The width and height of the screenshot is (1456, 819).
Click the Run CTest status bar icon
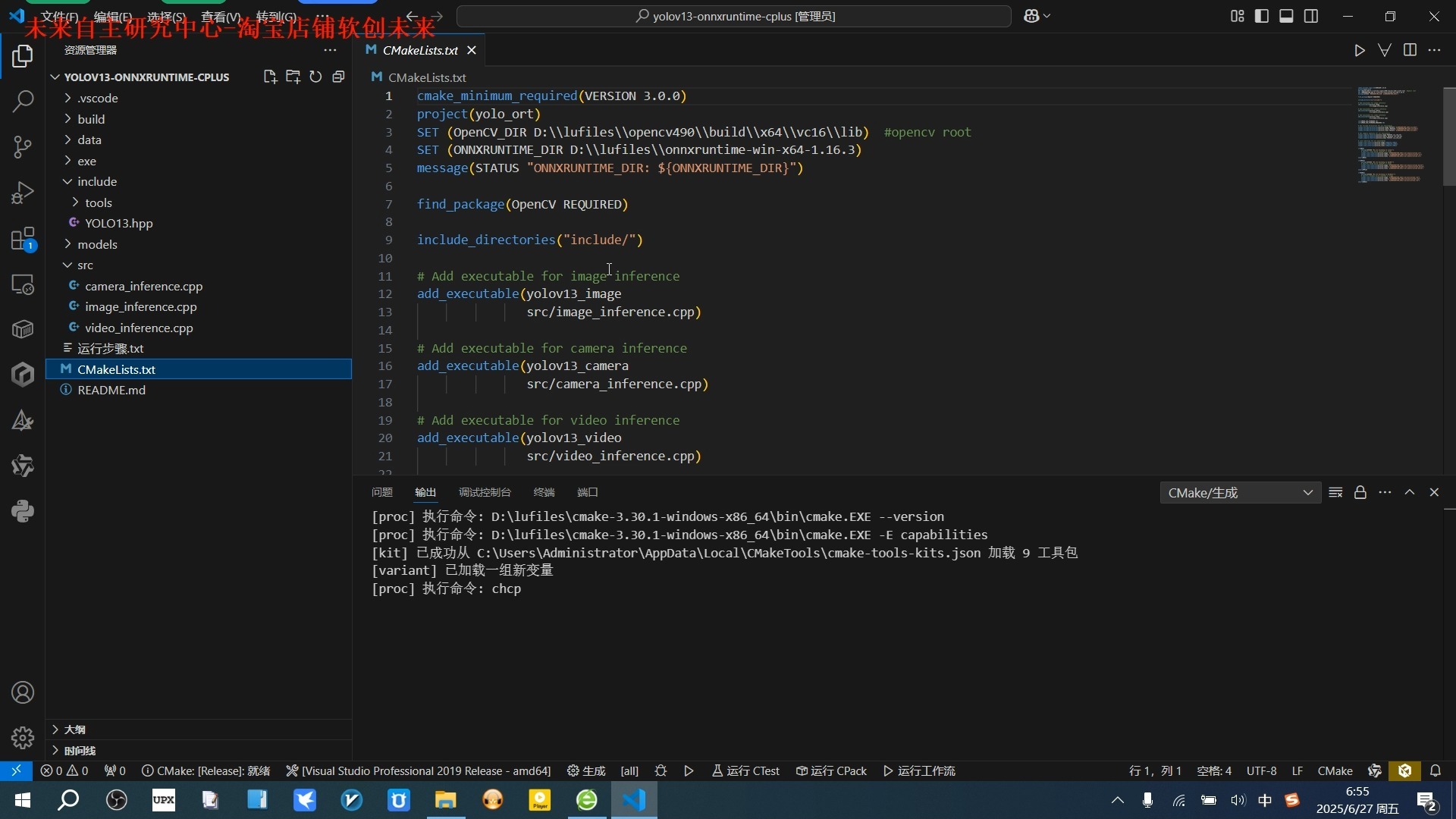tap(745, 770)
